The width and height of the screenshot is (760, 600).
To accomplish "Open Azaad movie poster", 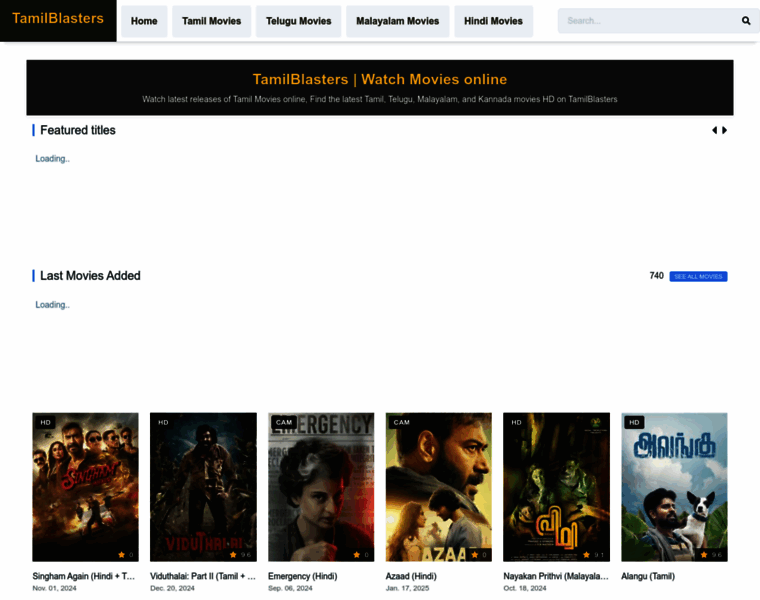I will (439, 487).
